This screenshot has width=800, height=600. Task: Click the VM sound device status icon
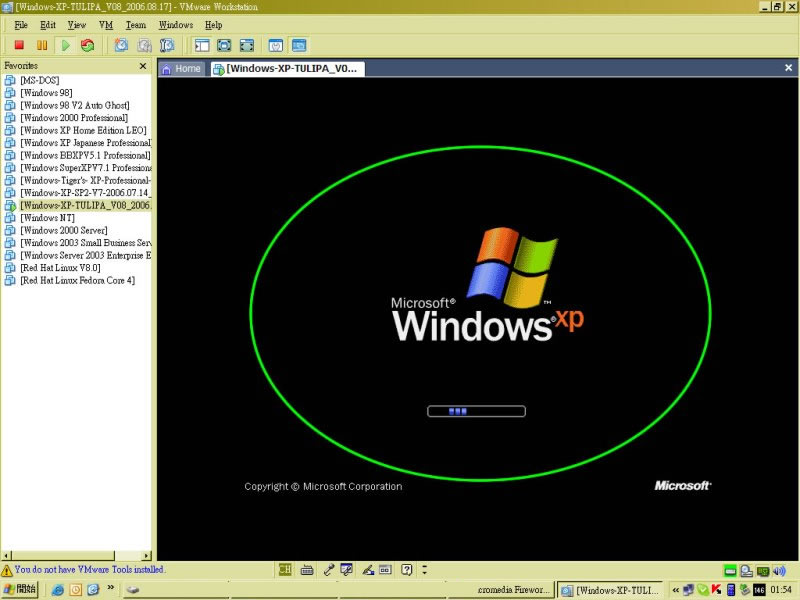tap(779, 570)
